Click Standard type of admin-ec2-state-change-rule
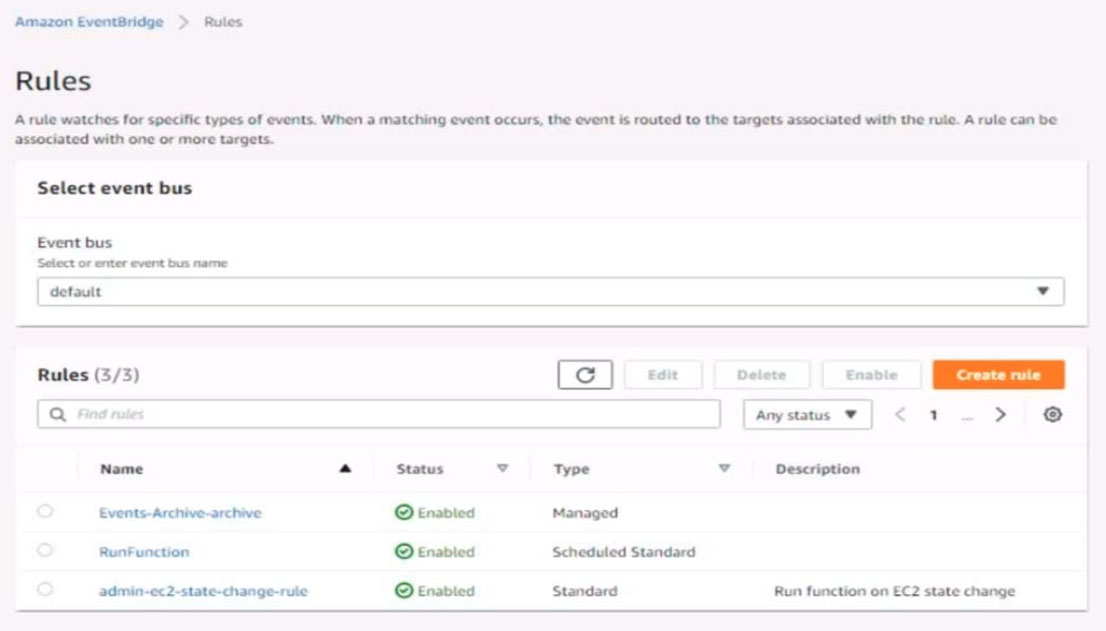The width and height of the screenshot is (1106, 631). point(585,591)
